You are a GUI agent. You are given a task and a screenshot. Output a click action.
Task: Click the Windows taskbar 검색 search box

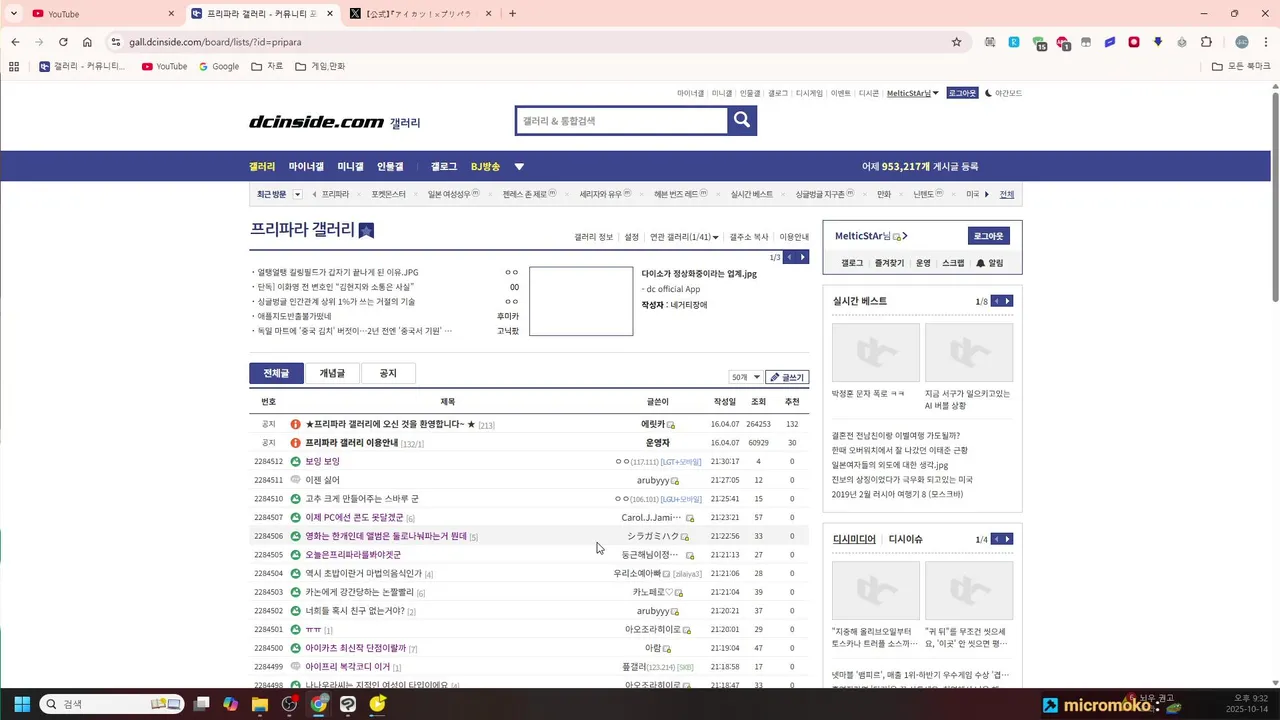(x=113, y=704)
